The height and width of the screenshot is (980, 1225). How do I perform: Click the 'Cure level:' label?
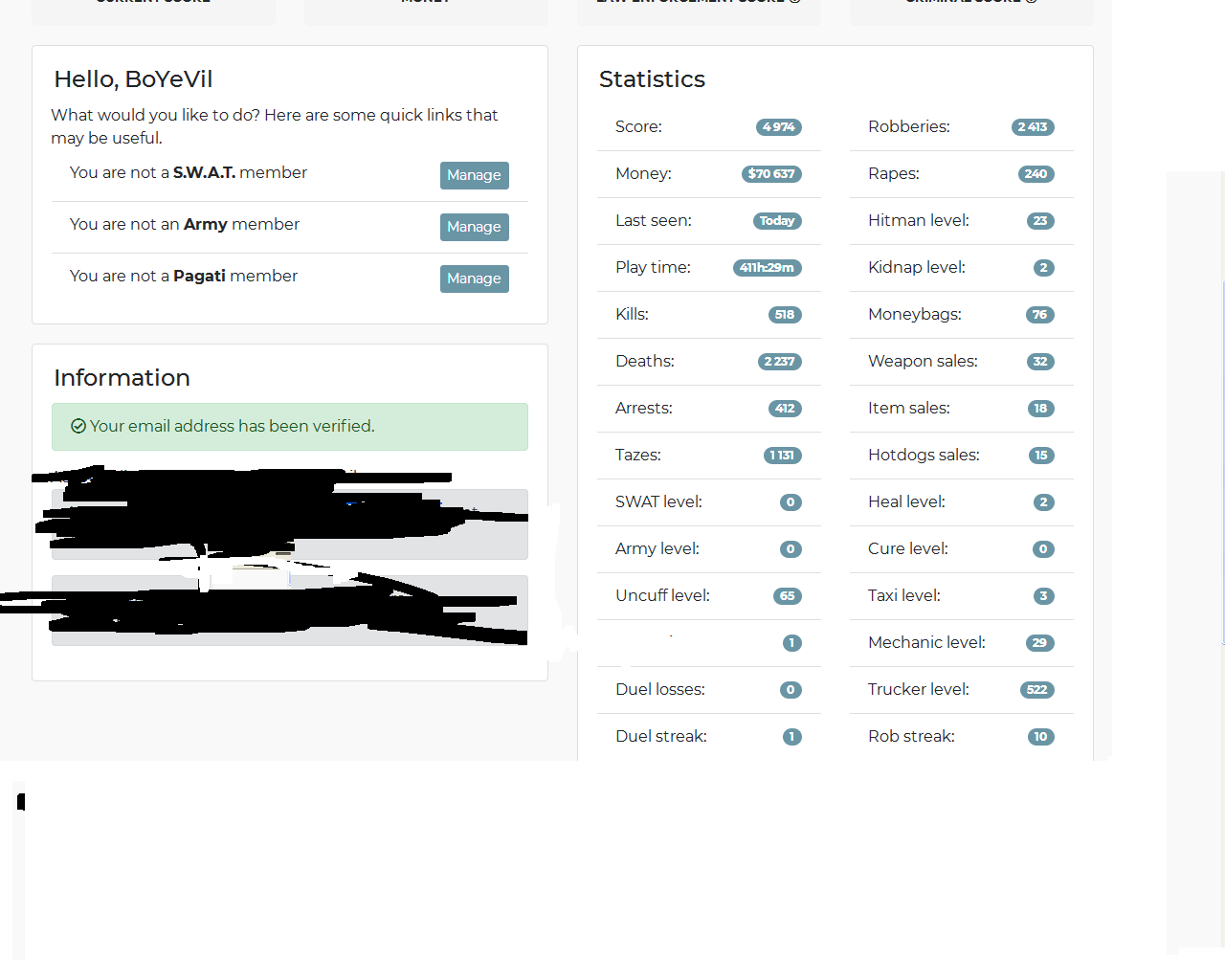pyautogui.click(x=908, y=549)
